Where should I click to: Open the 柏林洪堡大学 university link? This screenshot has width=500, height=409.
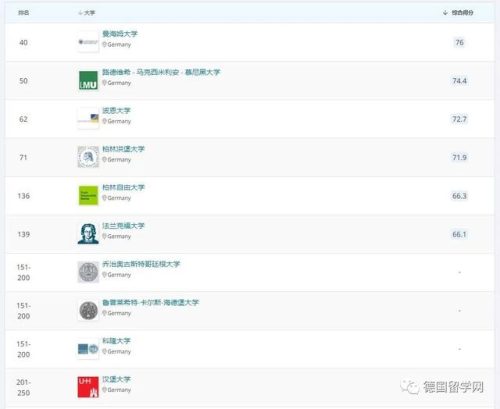point(123,149)
